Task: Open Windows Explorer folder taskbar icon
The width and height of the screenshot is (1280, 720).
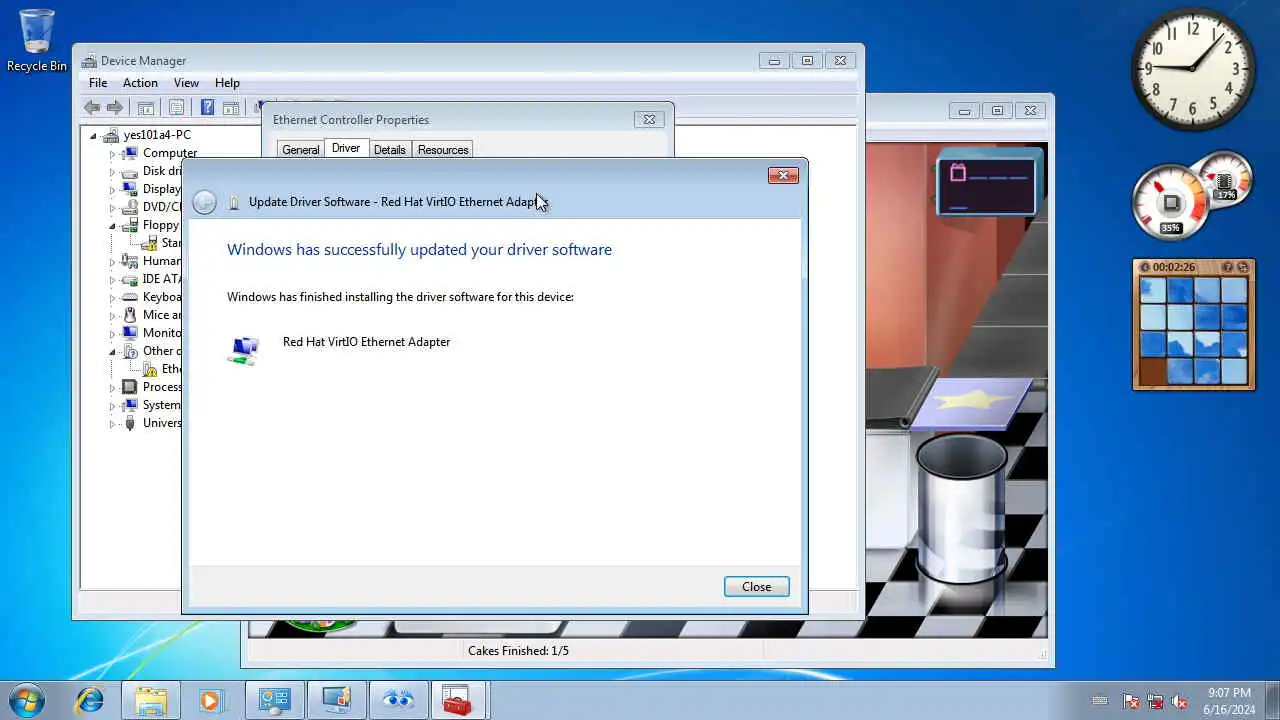Action: coord(151,700)
